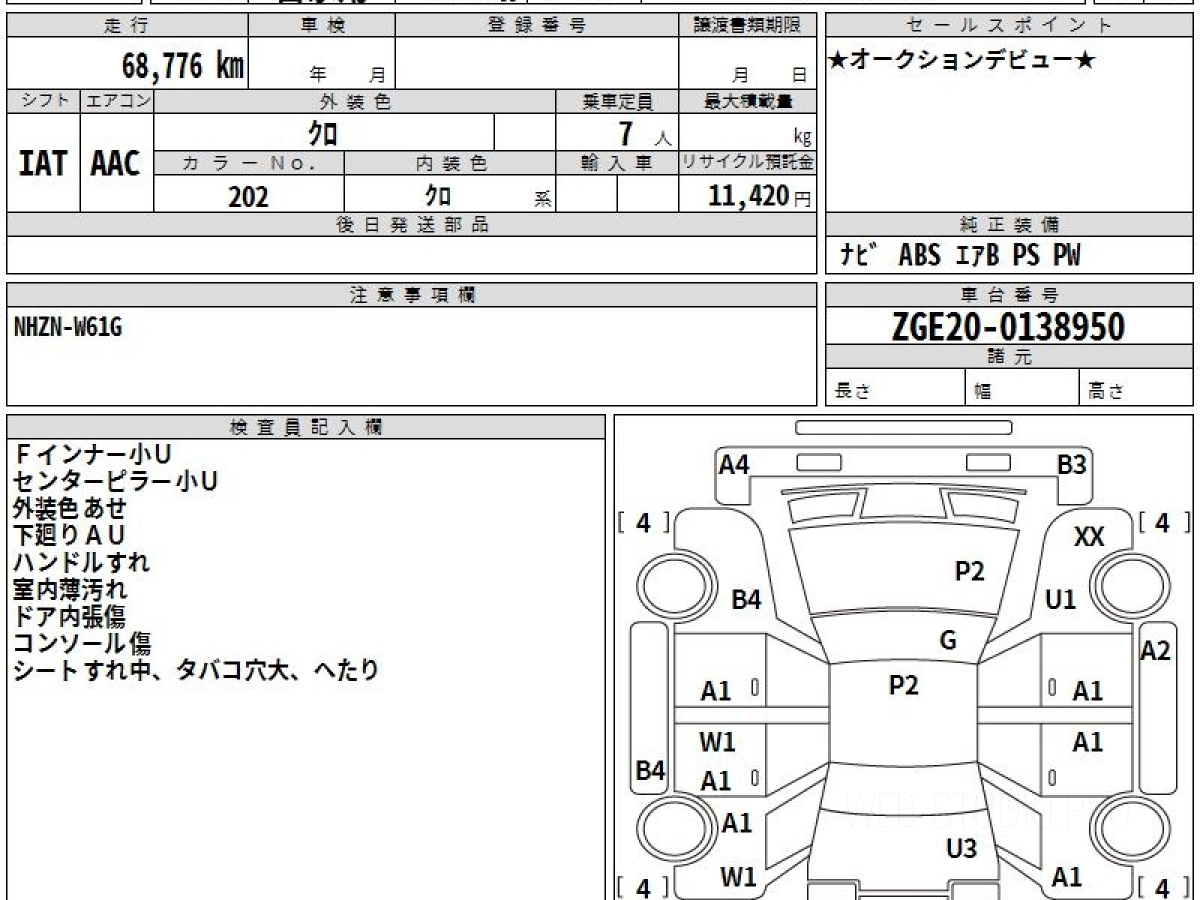
Task: Select the 純正装備 header
Action: [1009, 225]
